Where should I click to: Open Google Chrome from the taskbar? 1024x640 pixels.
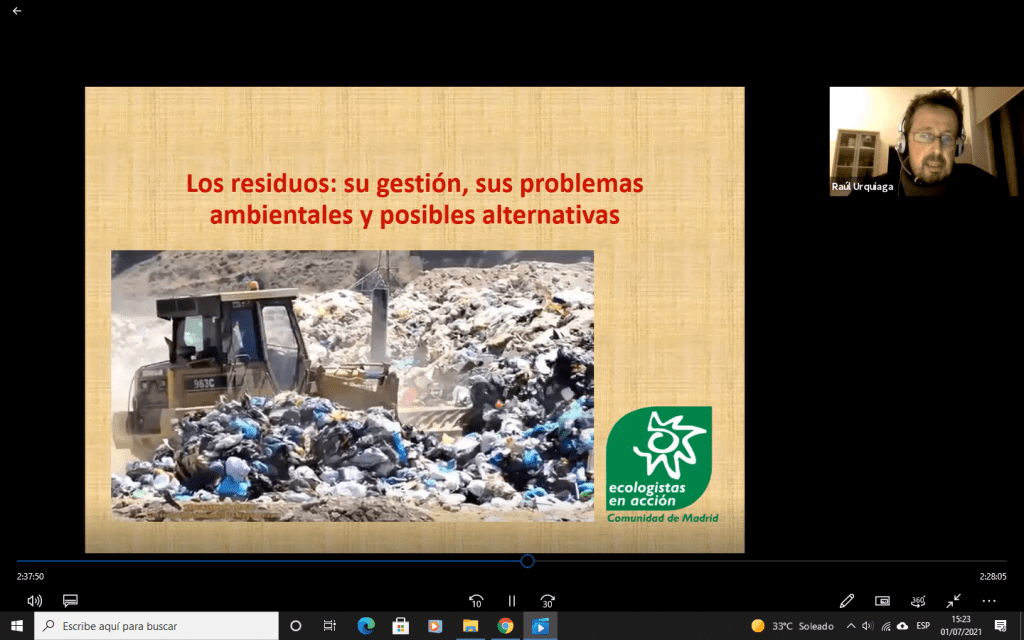(505, 626)
